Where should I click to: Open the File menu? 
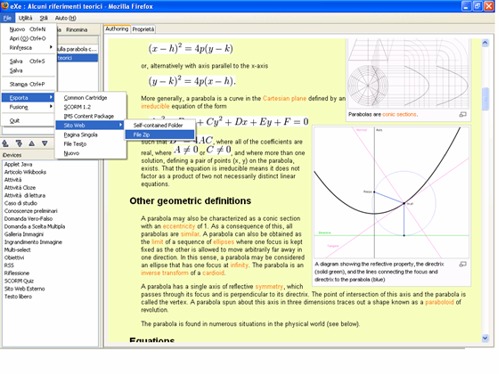[7, 18]
